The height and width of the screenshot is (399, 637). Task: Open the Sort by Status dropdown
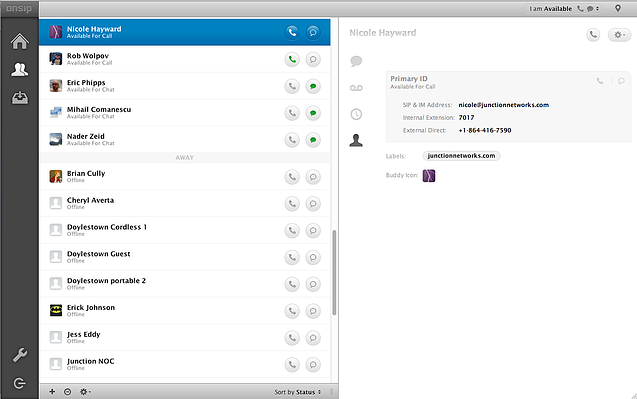pos(297,392)
